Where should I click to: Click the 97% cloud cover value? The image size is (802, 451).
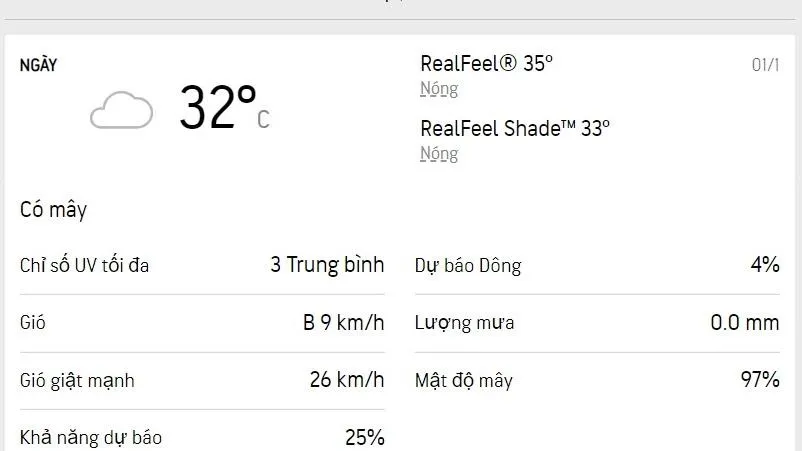(759, 380)
